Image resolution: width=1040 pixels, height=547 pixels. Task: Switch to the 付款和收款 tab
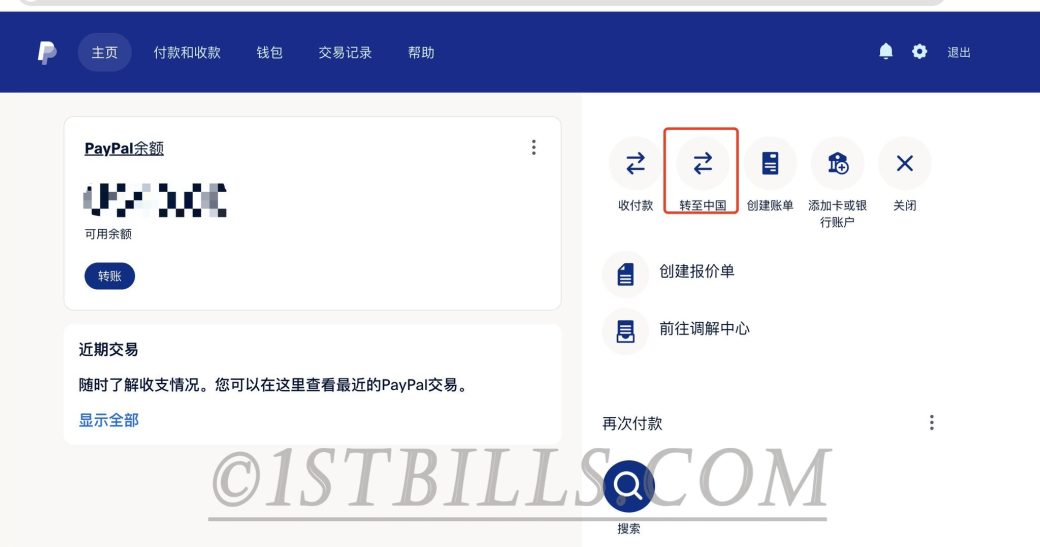pos(187,52)
